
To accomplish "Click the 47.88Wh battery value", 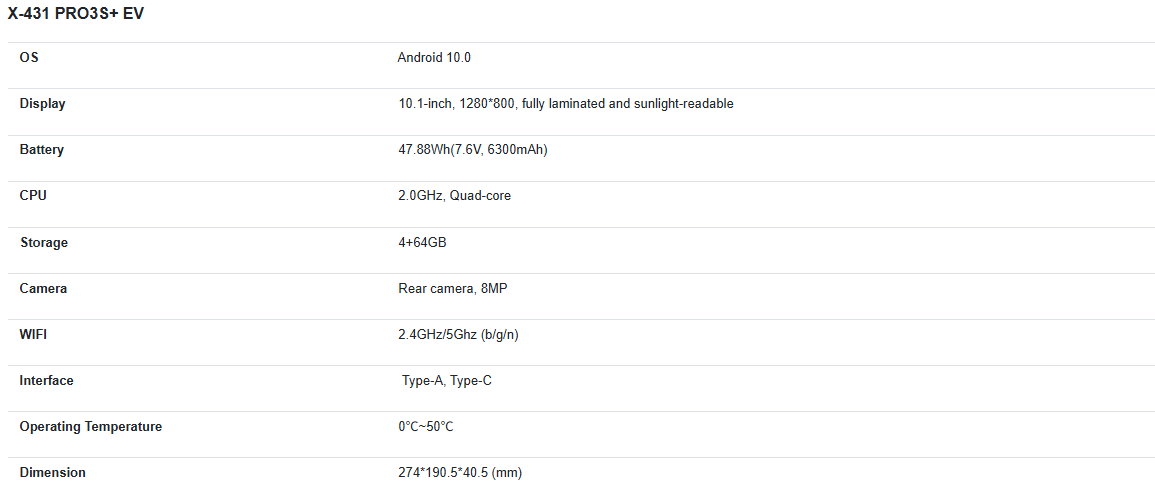I will (473, 149).
